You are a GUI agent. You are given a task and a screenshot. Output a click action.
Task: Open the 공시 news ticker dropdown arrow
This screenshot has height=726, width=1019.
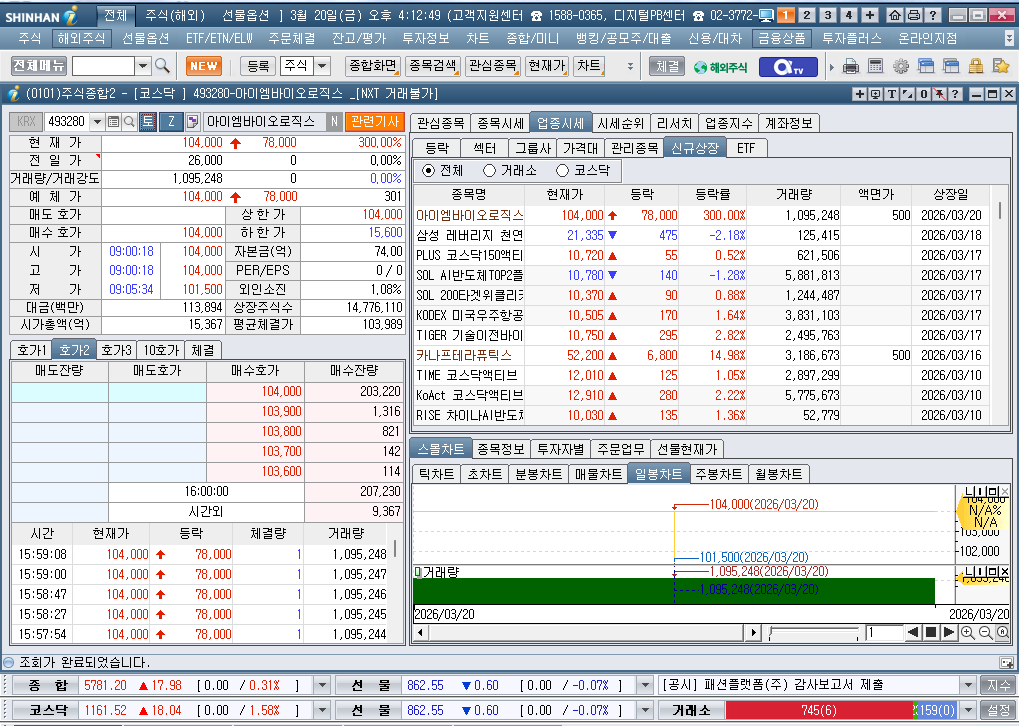point(968,685)
